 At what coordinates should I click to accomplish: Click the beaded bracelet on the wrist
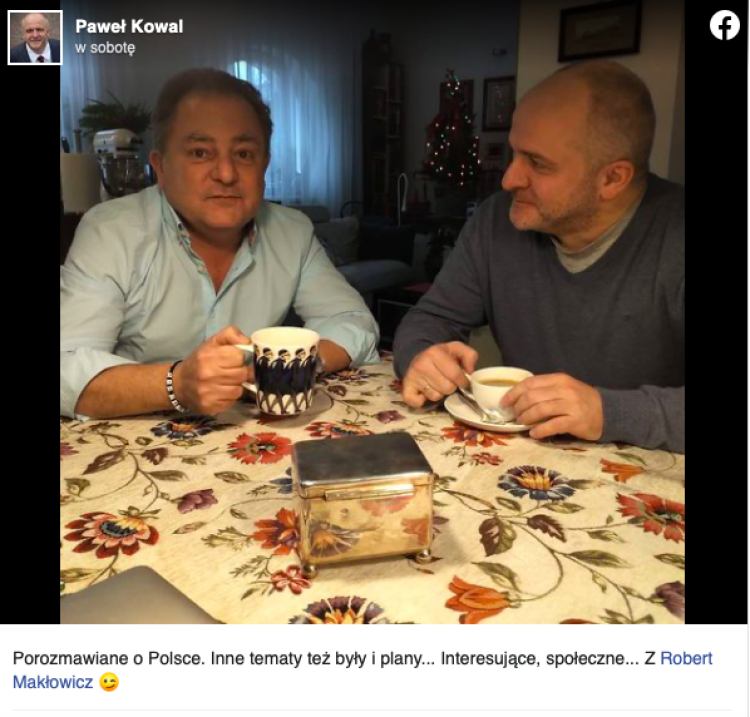174,386
